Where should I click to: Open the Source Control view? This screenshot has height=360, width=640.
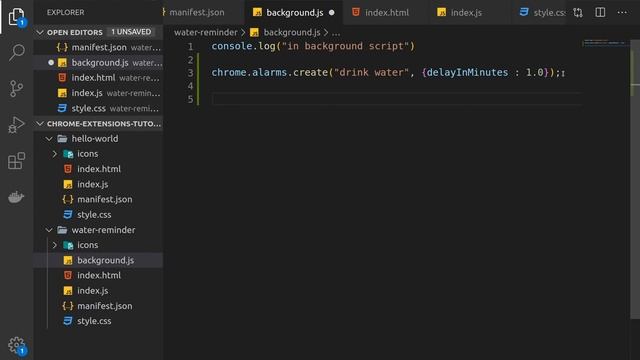coord(16,89)
